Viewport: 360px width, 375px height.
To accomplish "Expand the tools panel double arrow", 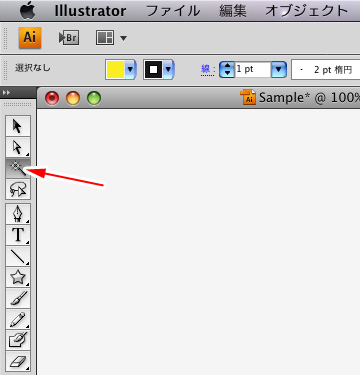I will coord(6,93).
